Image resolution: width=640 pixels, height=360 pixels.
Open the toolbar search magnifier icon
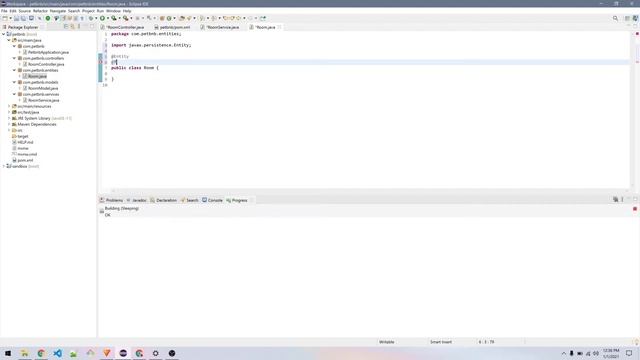pyautogui.click(x=615, y=18)
